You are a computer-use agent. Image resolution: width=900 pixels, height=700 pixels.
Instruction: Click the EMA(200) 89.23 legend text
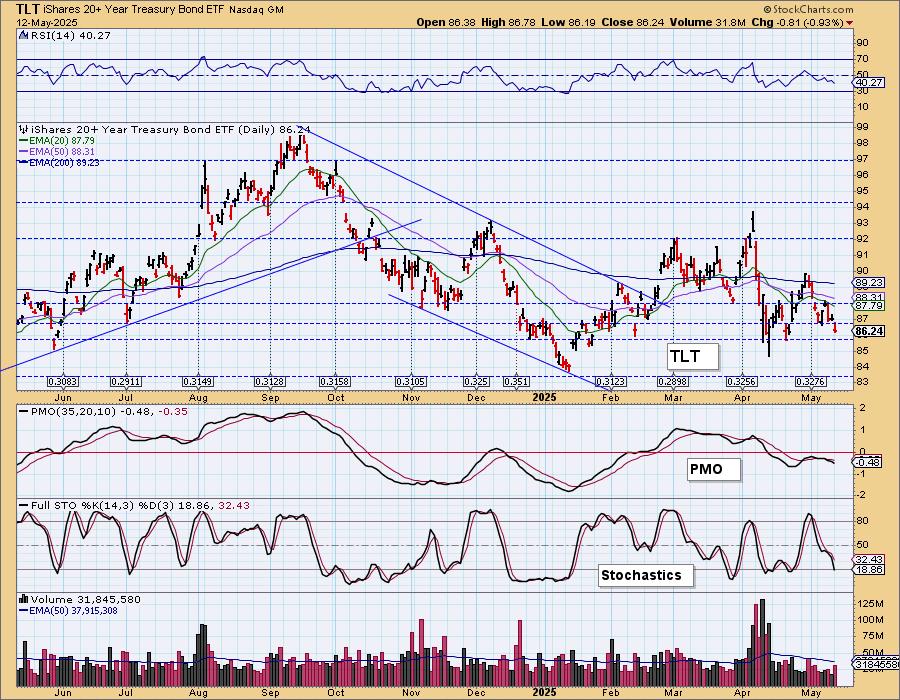point(64,162)
